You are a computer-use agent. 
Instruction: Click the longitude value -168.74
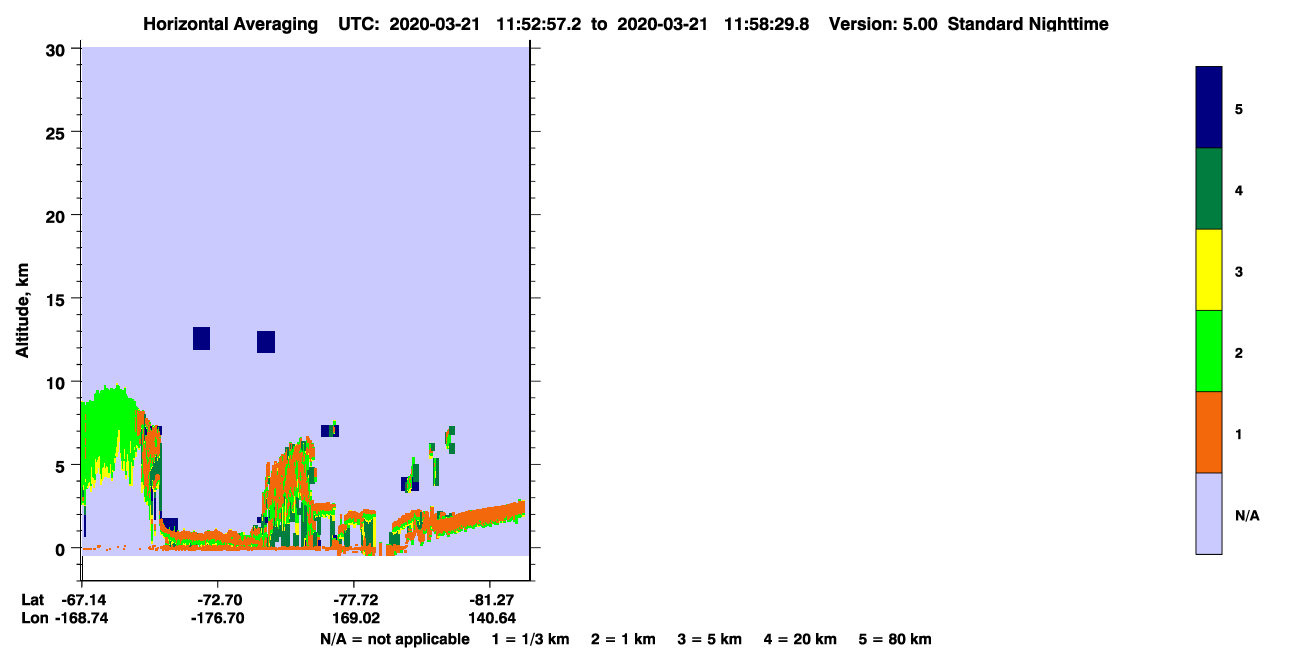(82, 618)
